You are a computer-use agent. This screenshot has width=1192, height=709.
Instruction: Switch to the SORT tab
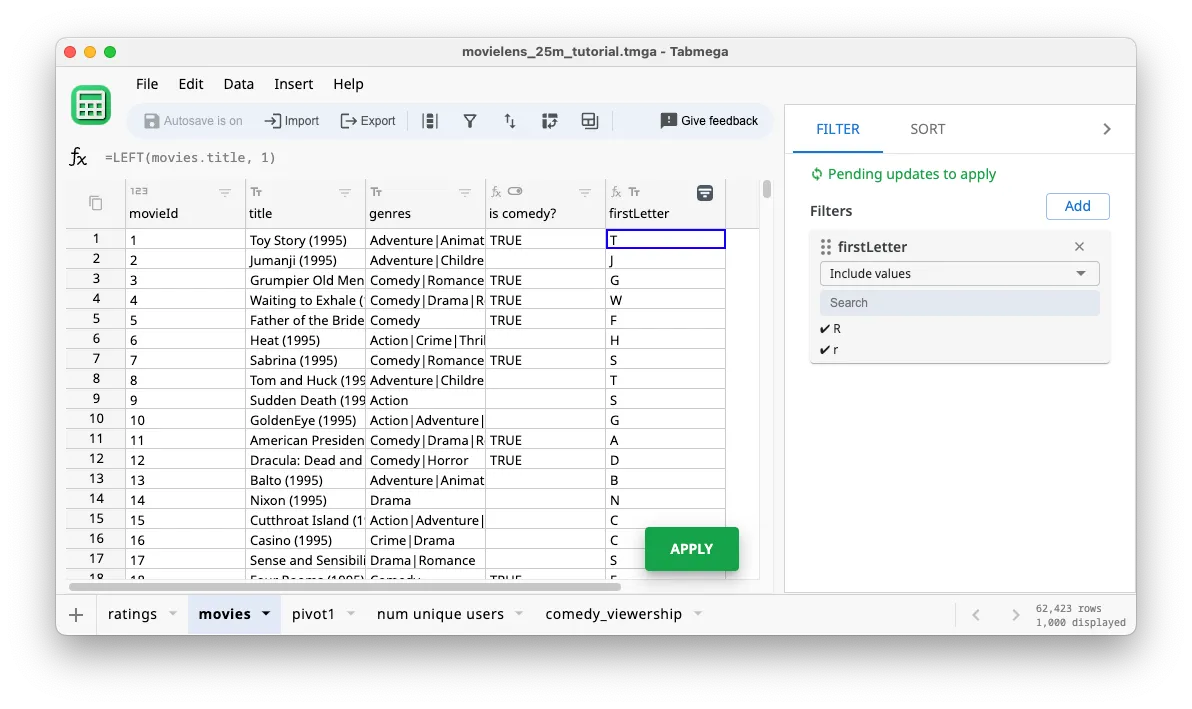(x=927, y=129)
